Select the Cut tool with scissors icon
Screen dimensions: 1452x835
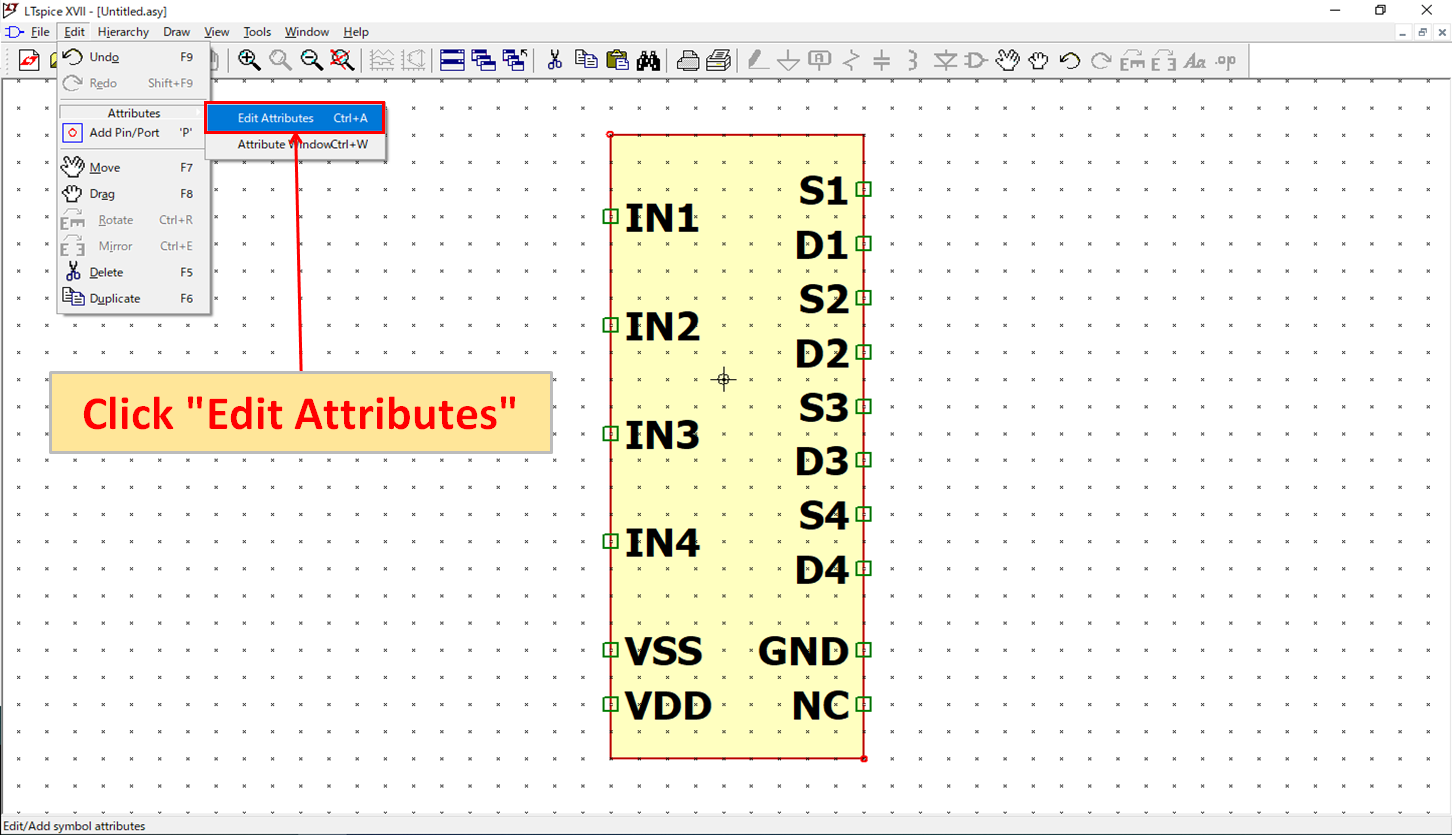coord(555,60)
